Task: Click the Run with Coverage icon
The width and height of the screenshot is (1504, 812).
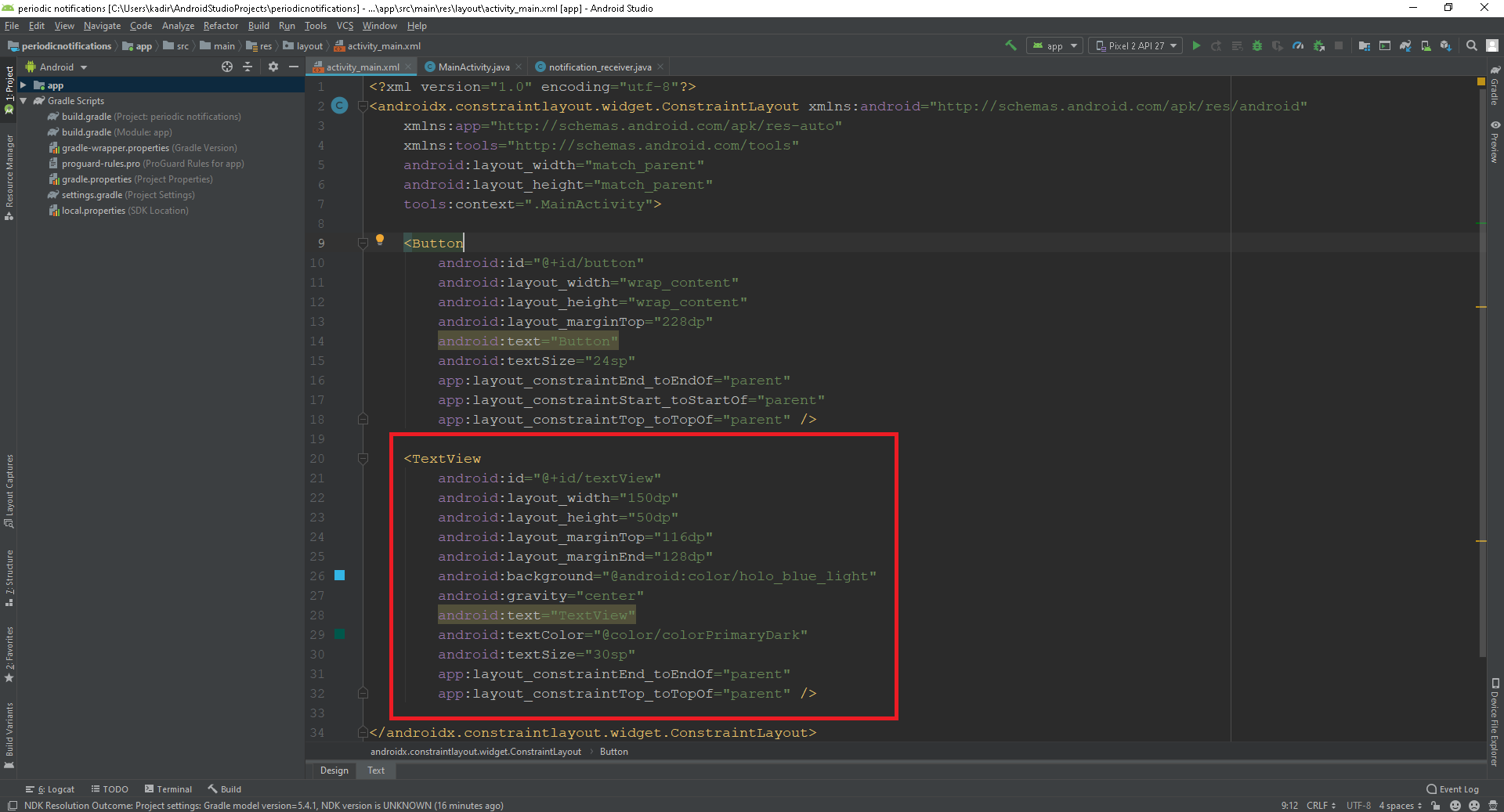Action: 1278,45
